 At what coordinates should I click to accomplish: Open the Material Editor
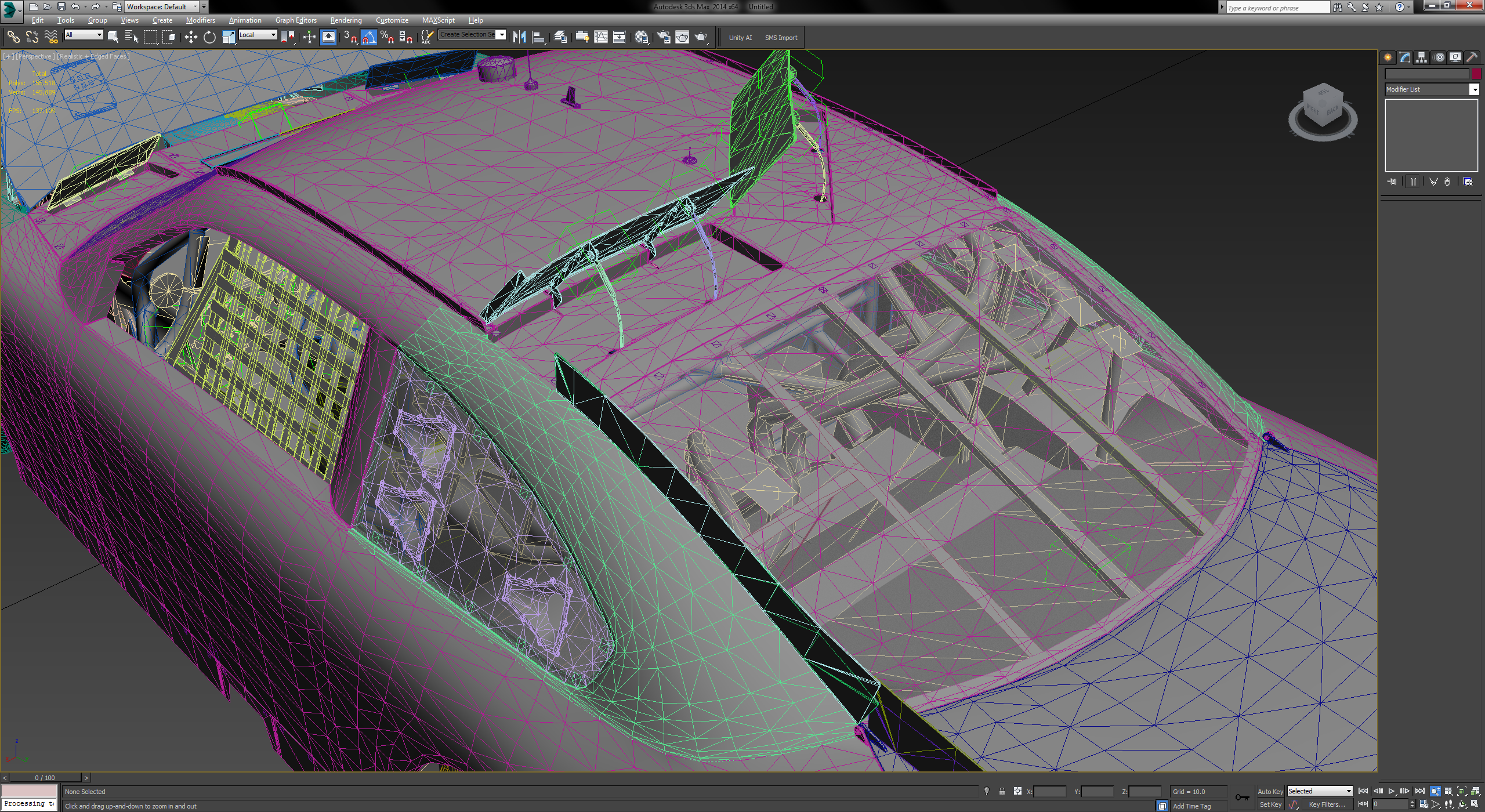coord(642,37)
